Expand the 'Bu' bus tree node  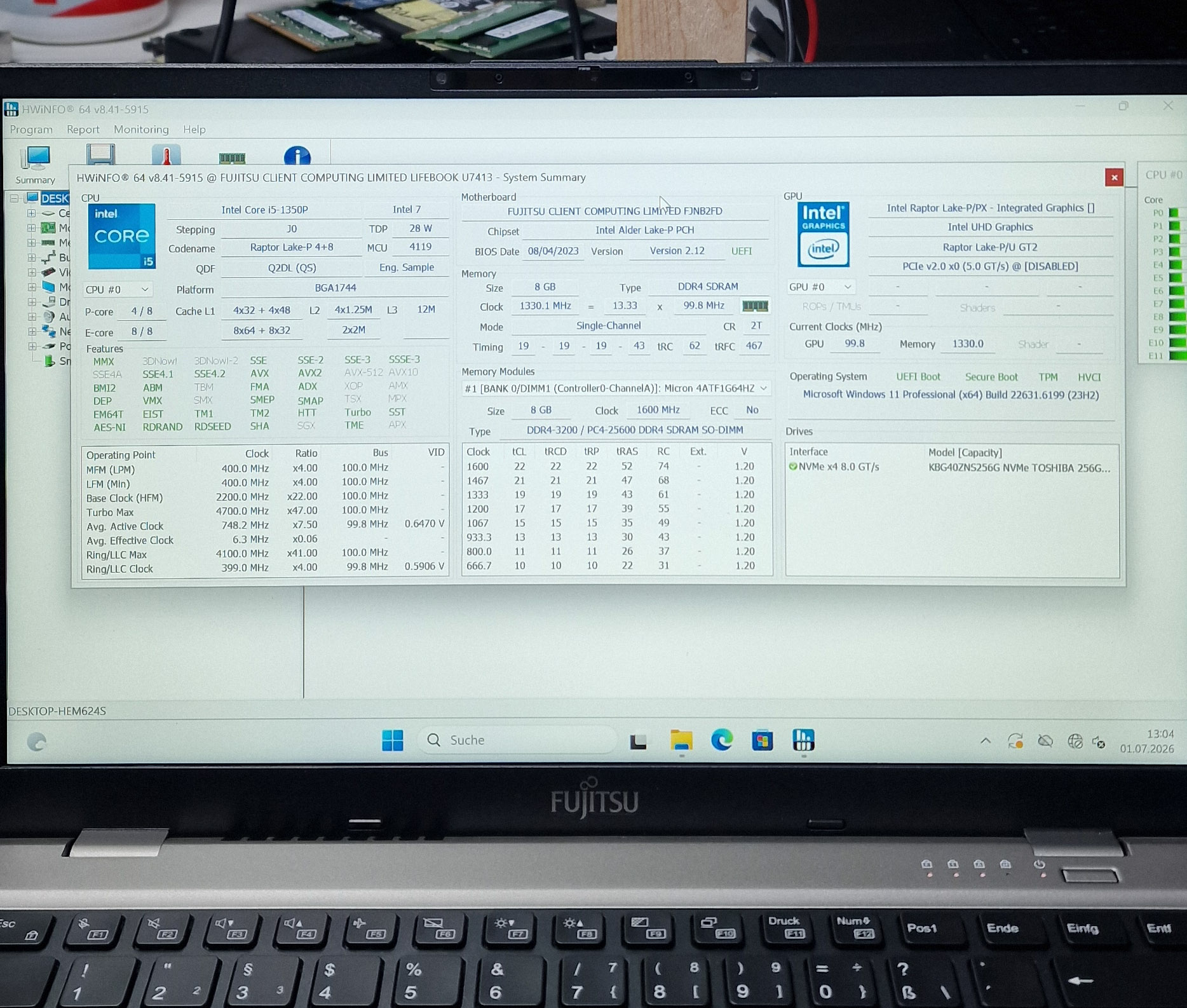(31, 257)
